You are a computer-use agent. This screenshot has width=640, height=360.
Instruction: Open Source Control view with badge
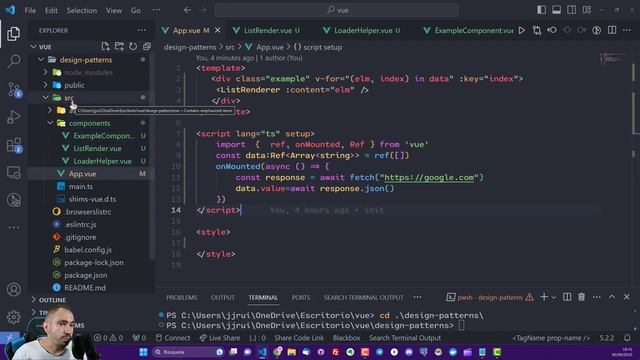coord(14,89)
